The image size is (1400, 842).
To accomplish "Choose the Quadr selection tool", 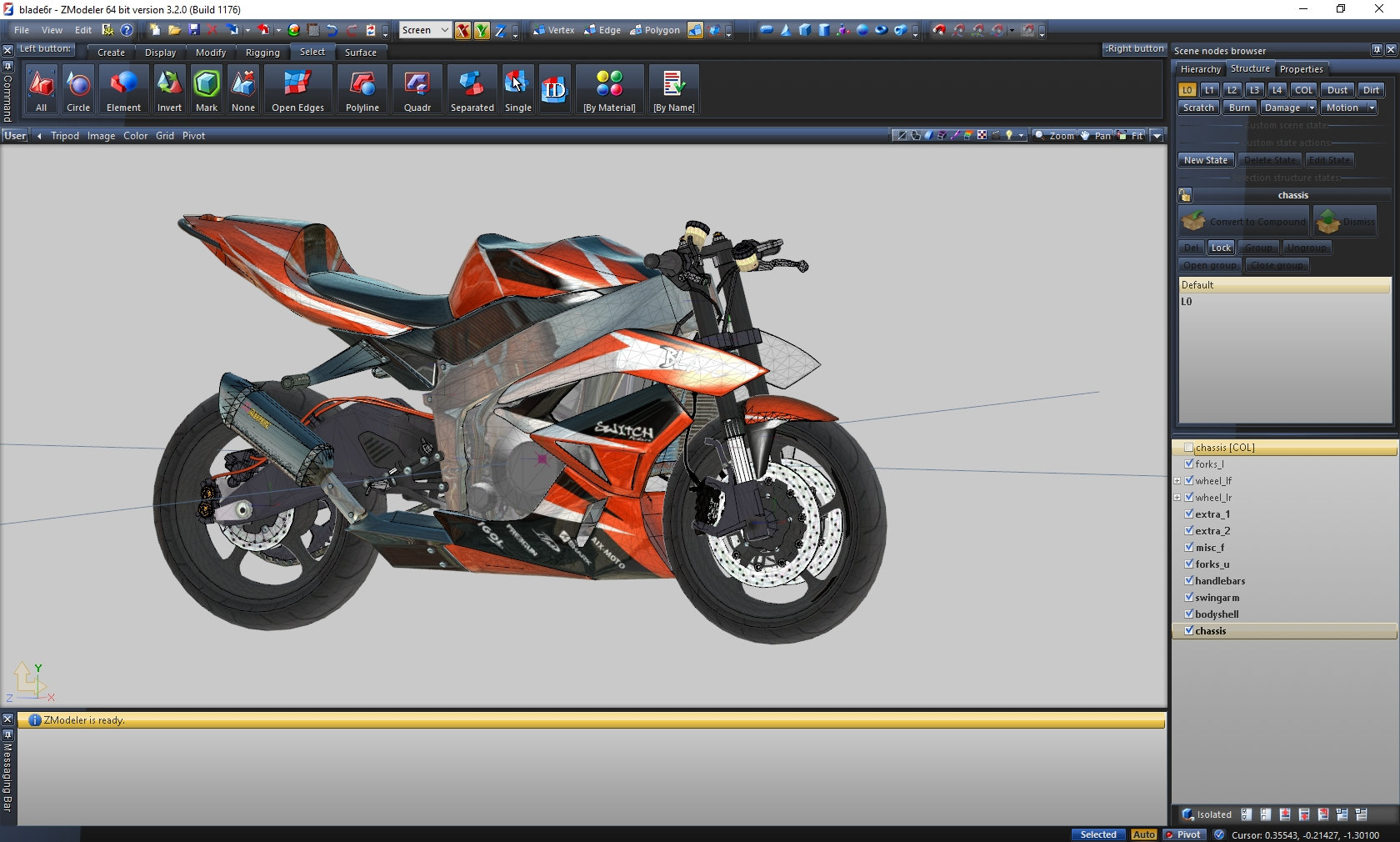I will [417, 89].
